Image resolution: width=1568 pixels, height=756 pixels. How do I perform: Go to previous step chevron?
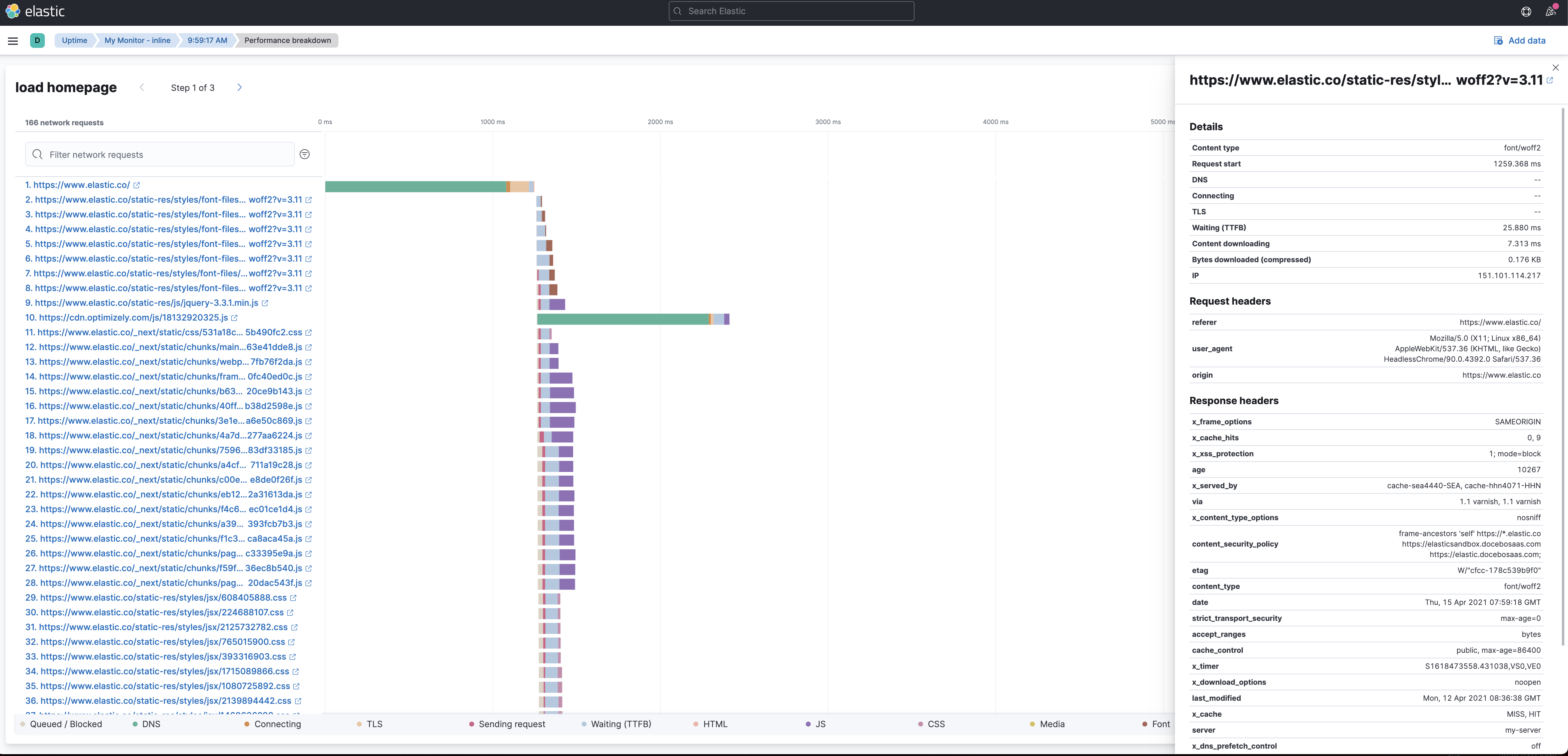[x=142, y=88]
